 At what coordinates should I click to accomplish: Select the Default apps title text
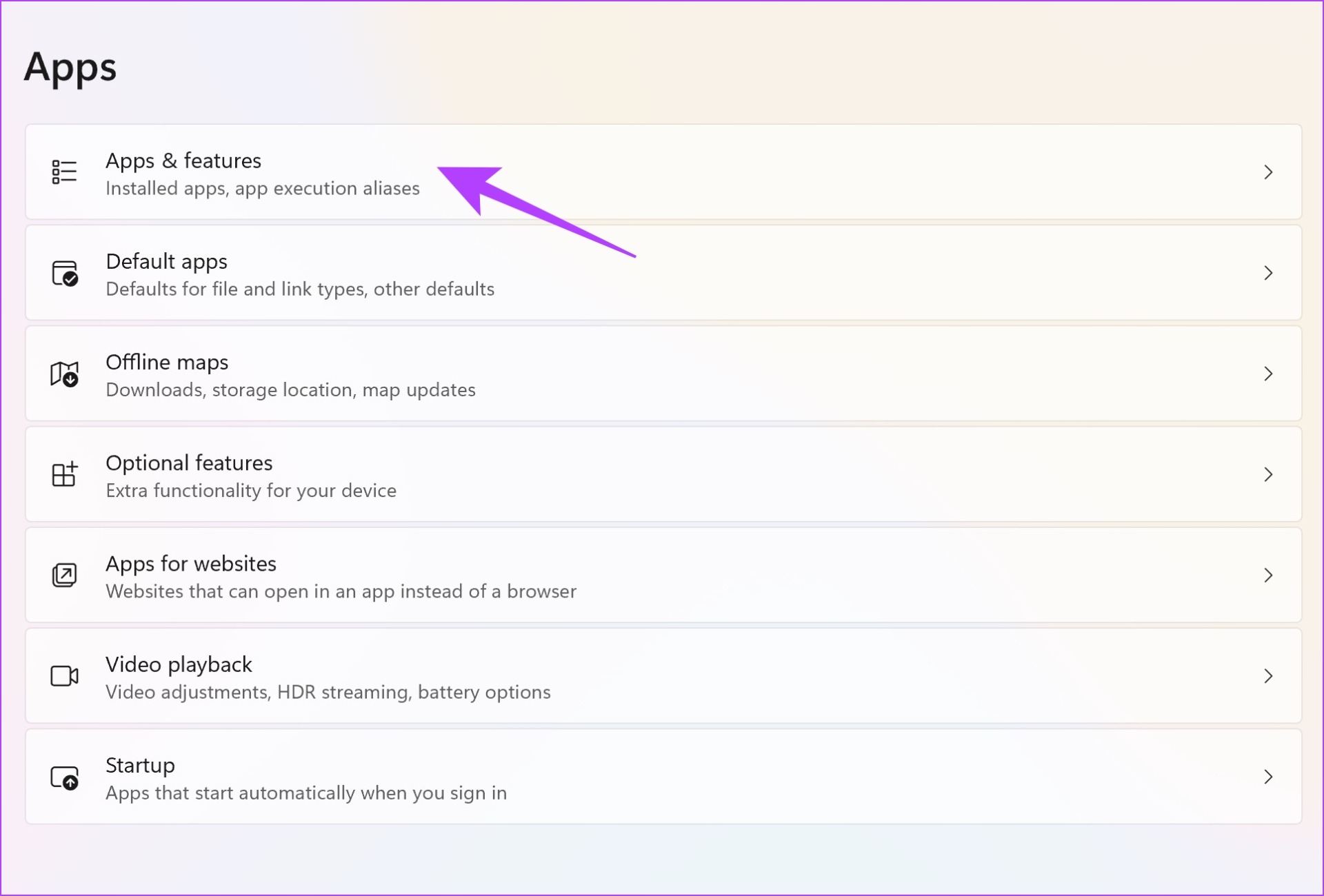point(166,262)
